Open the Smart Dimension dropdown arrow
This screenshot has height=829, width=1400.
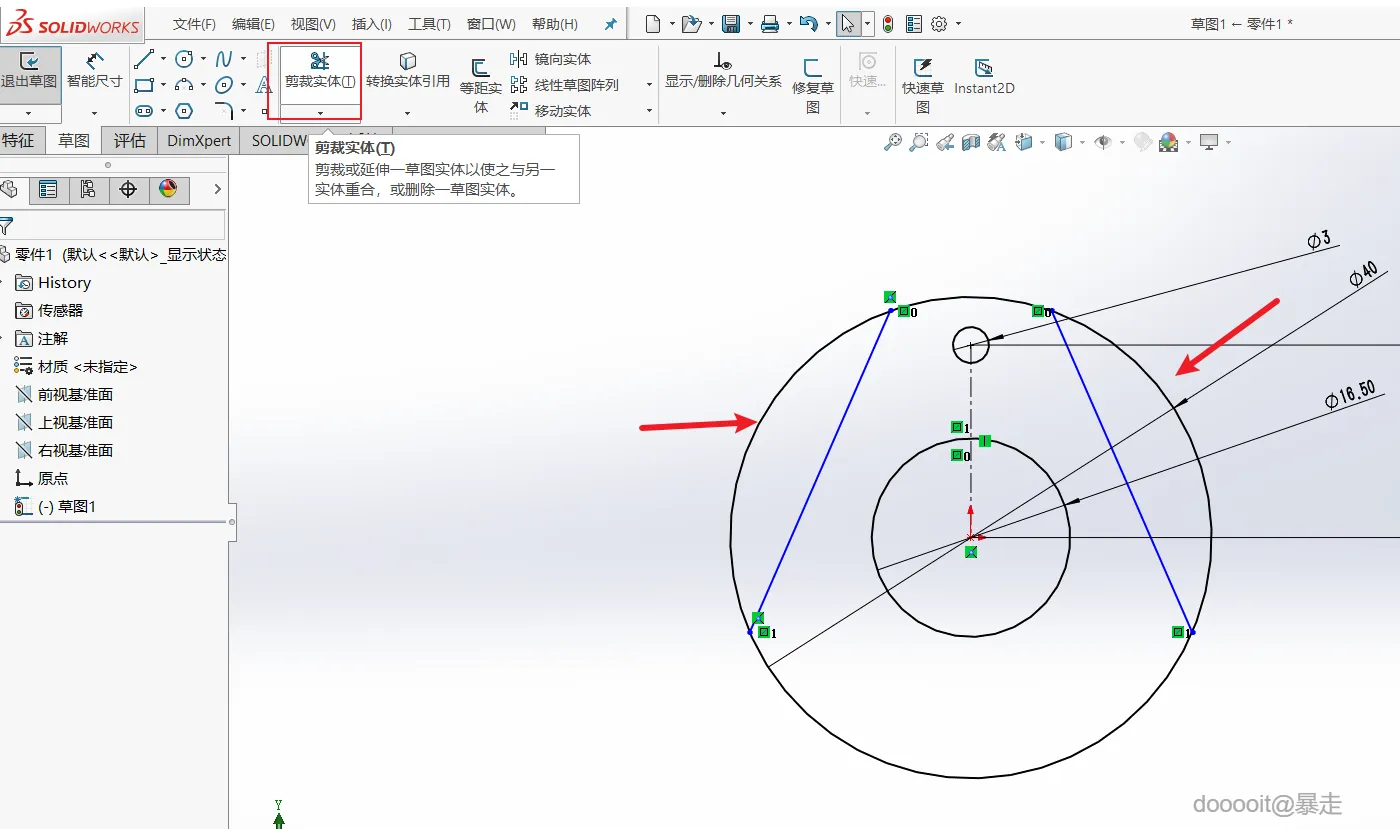pos(95,113)
